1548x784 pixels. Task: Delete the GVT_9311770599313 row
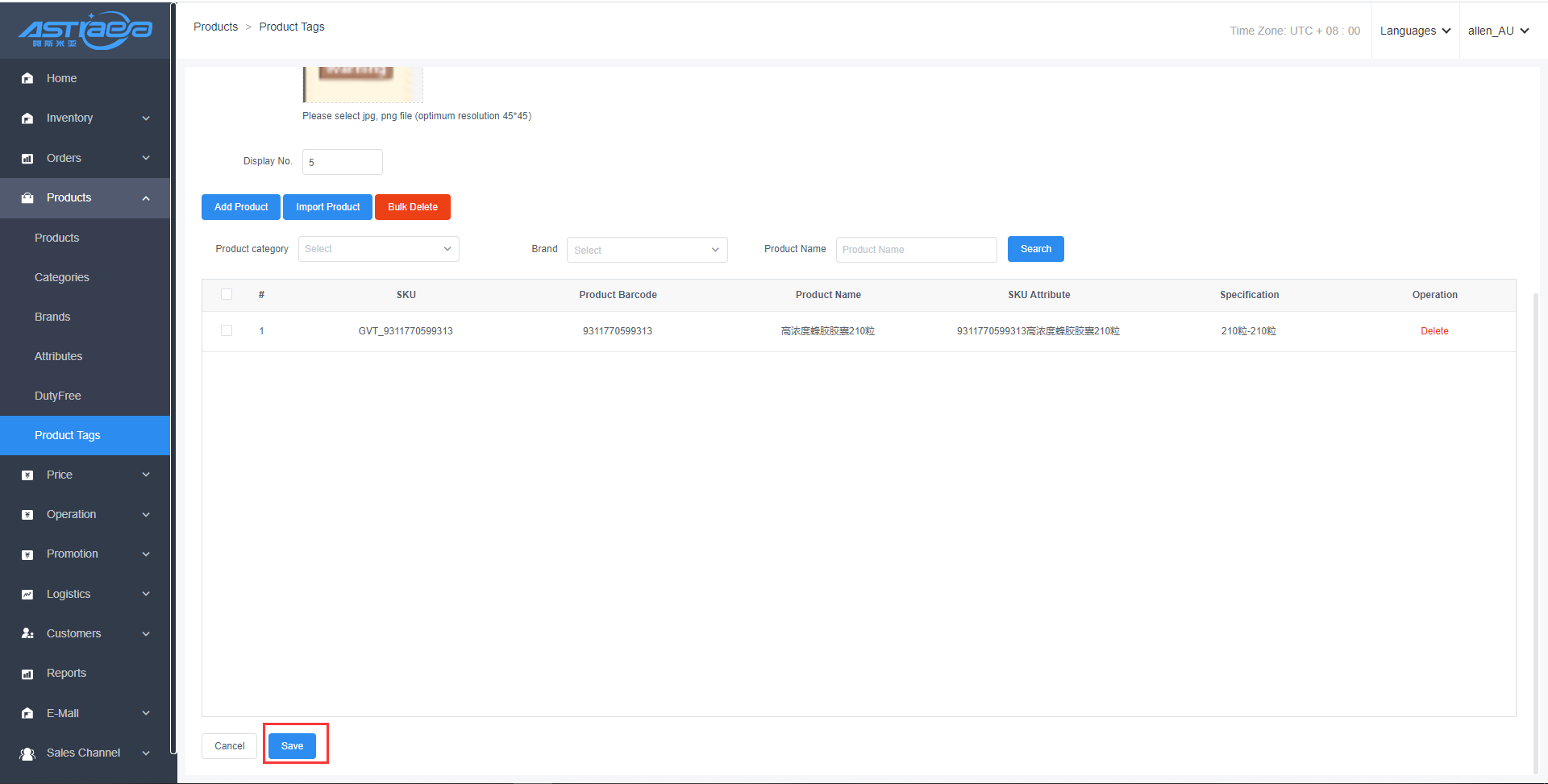point(1434,331)
